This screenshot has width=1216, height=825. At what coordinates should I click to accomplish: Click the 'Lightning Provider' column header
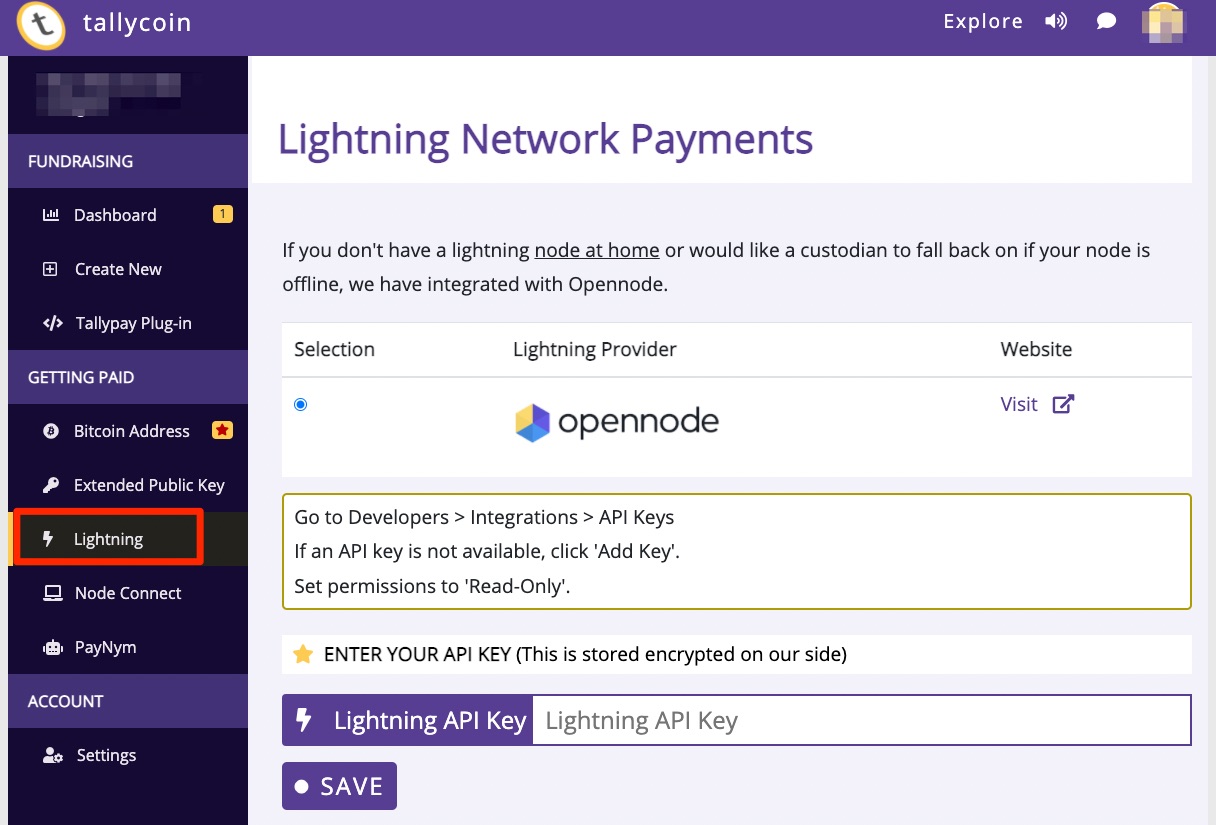pos(595,349)
